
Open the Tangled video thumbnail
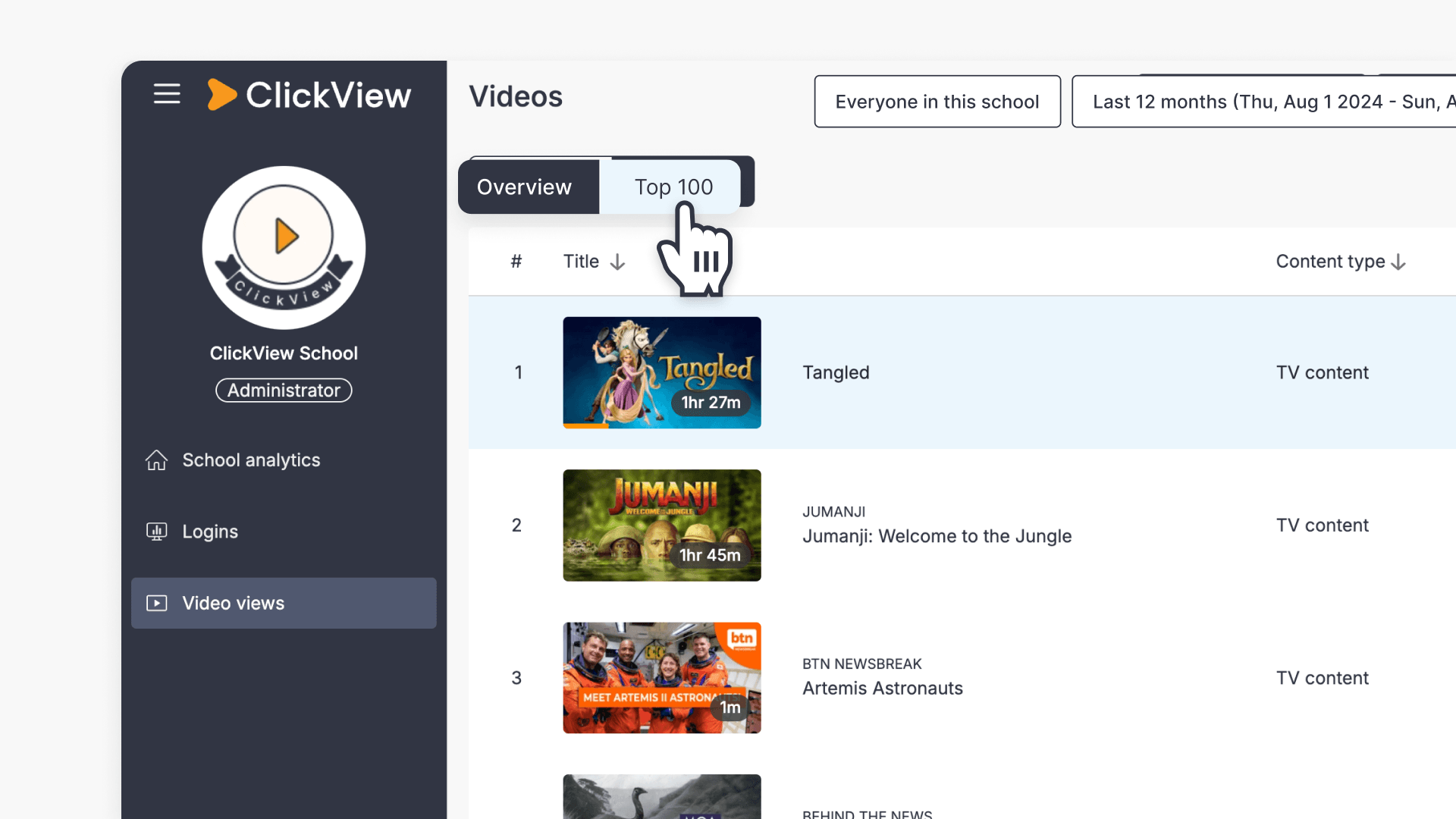tap(662, 372)
